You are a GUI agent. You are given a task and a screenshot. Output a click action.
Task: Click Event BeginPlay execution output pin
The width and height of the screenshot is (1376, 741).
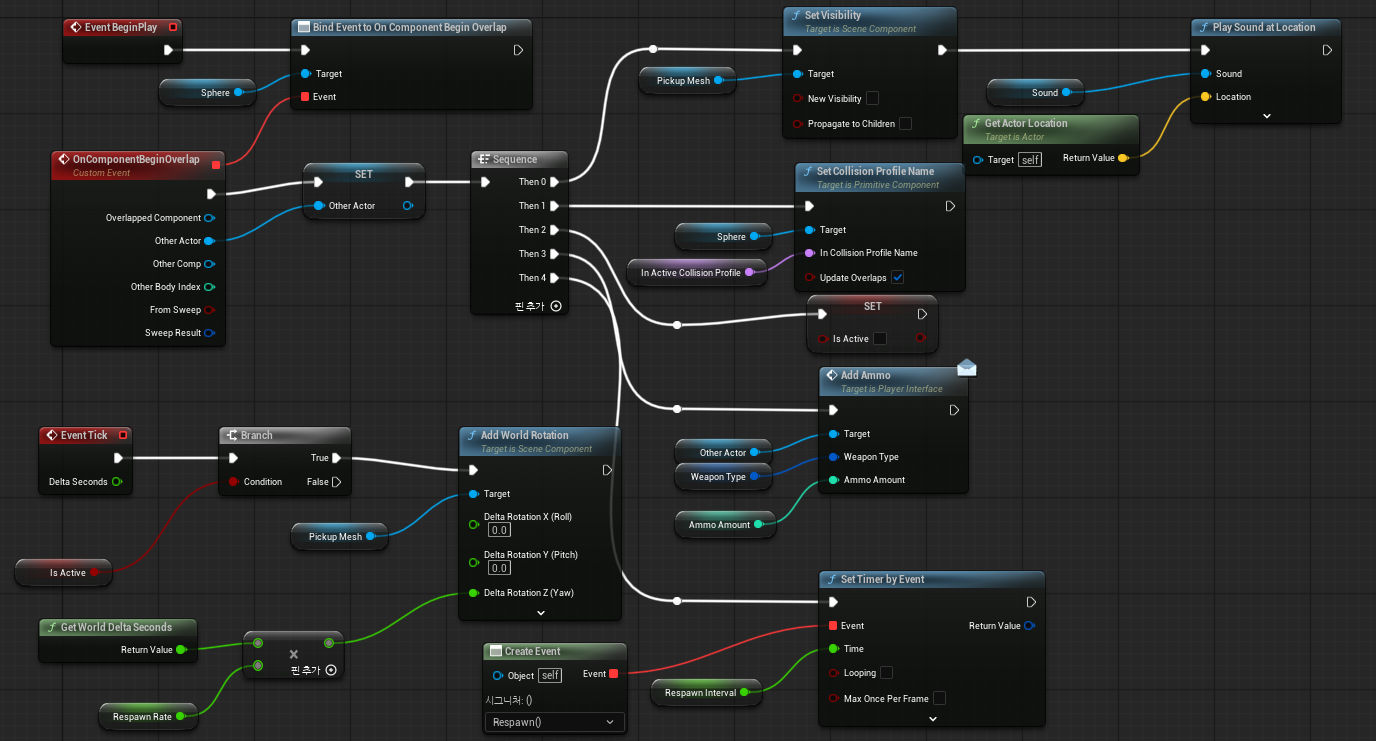pos(168,50)
